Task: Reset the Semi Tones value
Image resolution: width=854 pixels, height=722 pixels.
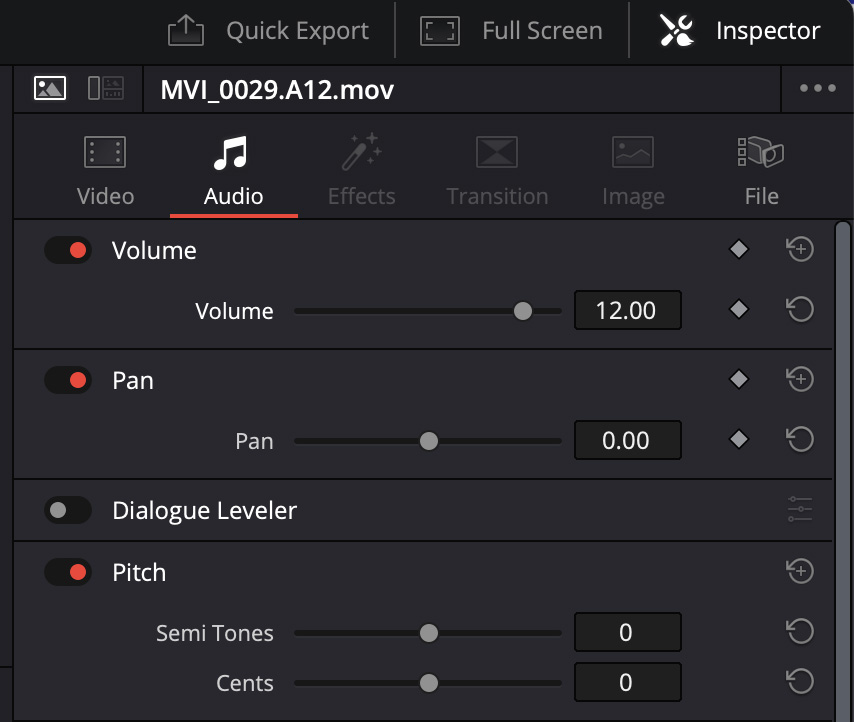Action: pos(799,632)
